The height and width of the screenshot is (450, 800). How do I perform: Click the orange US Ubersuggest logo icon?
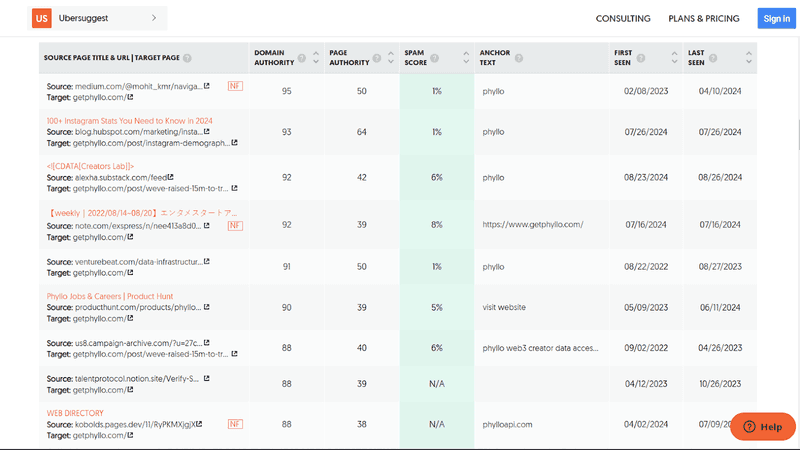pyautogui.click(x=42, y=18)
